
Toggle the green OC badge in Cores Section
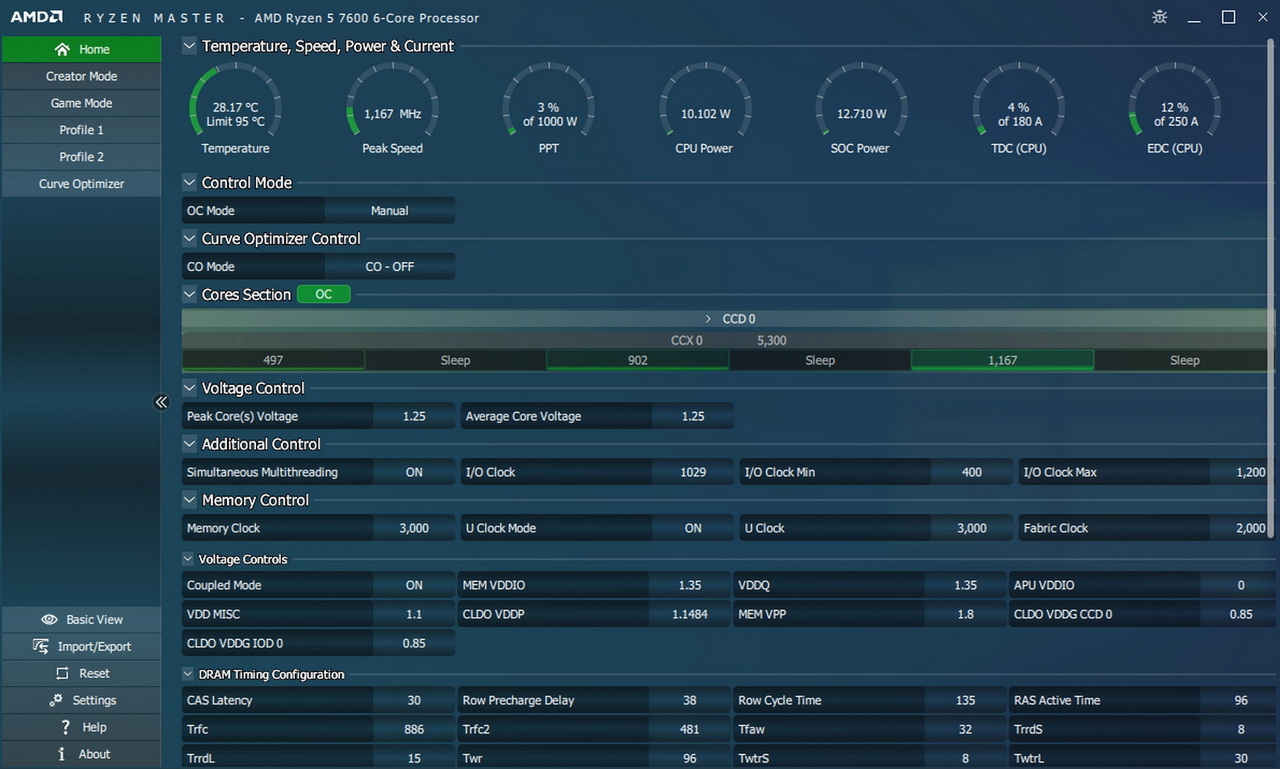click(324, 294)
